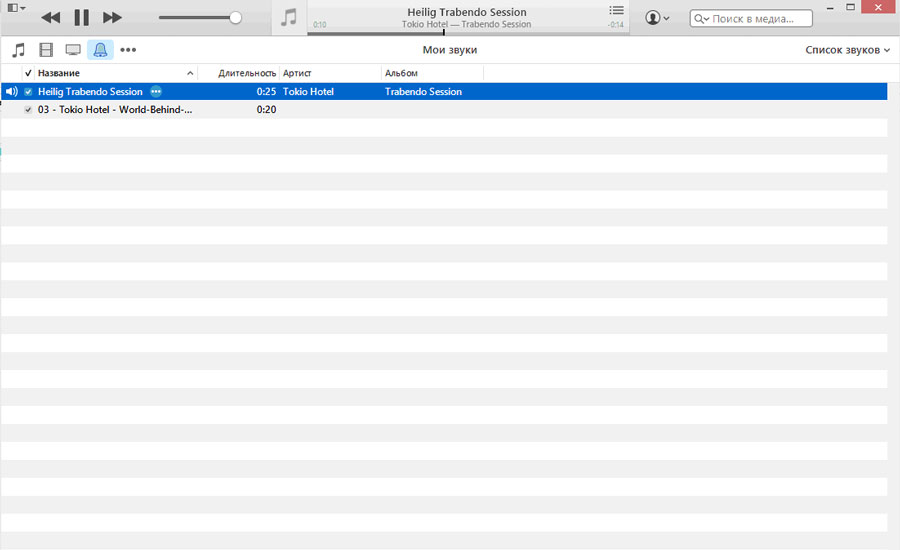The height and width of the screenshot is (550, 900).
Task: Pause the currently playing track
Action: 81,18
